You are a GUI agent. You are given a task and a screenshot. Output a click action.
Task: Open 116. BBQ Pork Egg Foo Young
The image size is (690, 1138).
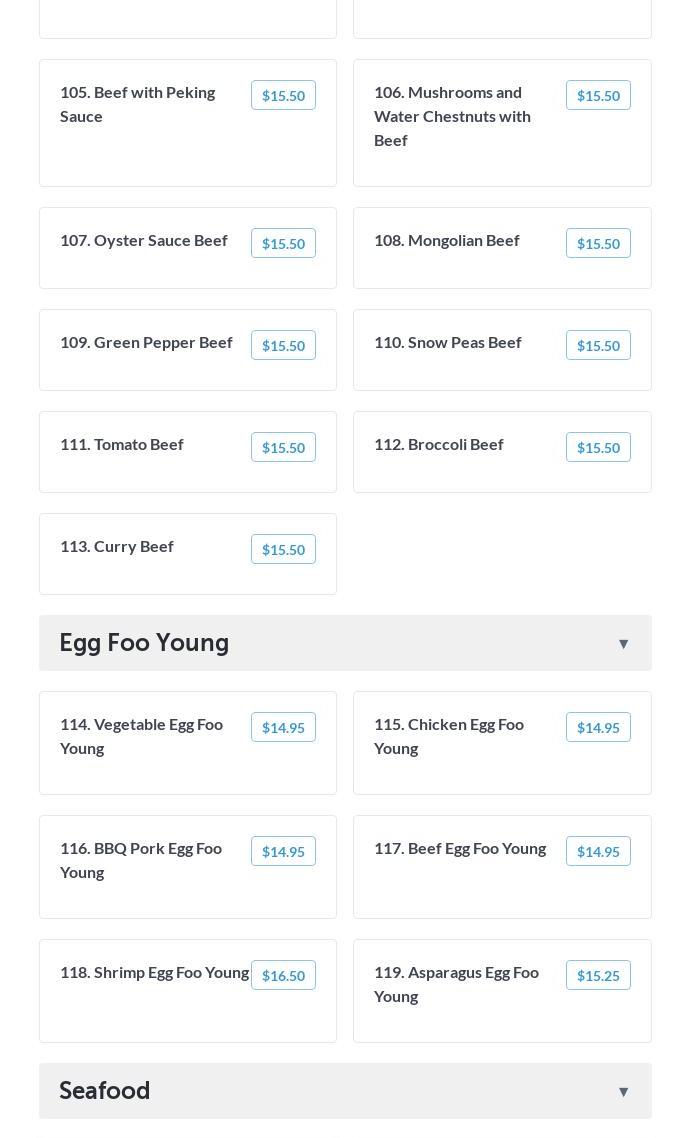tap(141, 860)
